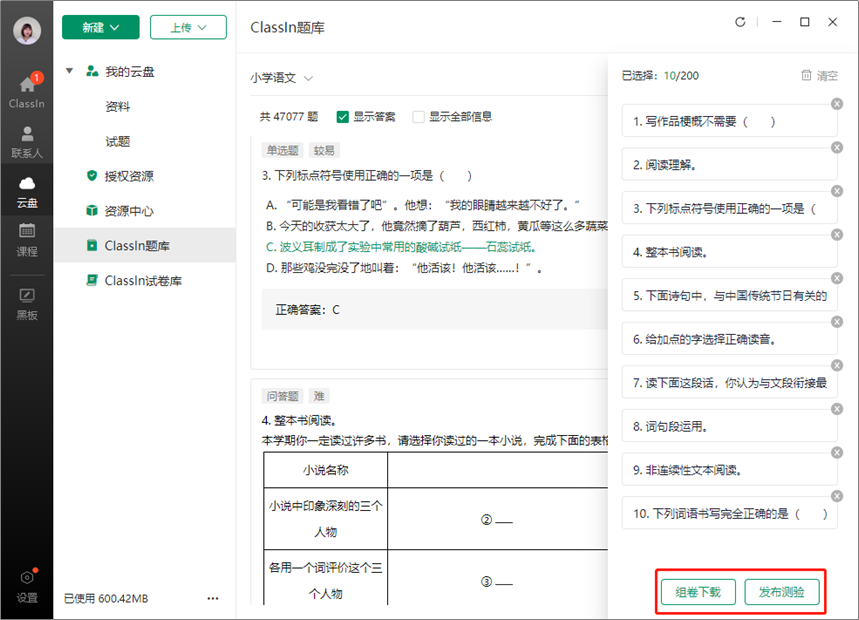Image resolution: width=859 pixels, height=620 pixels.
Task: Click the 单选题 tag
Action: coord(283,150)
